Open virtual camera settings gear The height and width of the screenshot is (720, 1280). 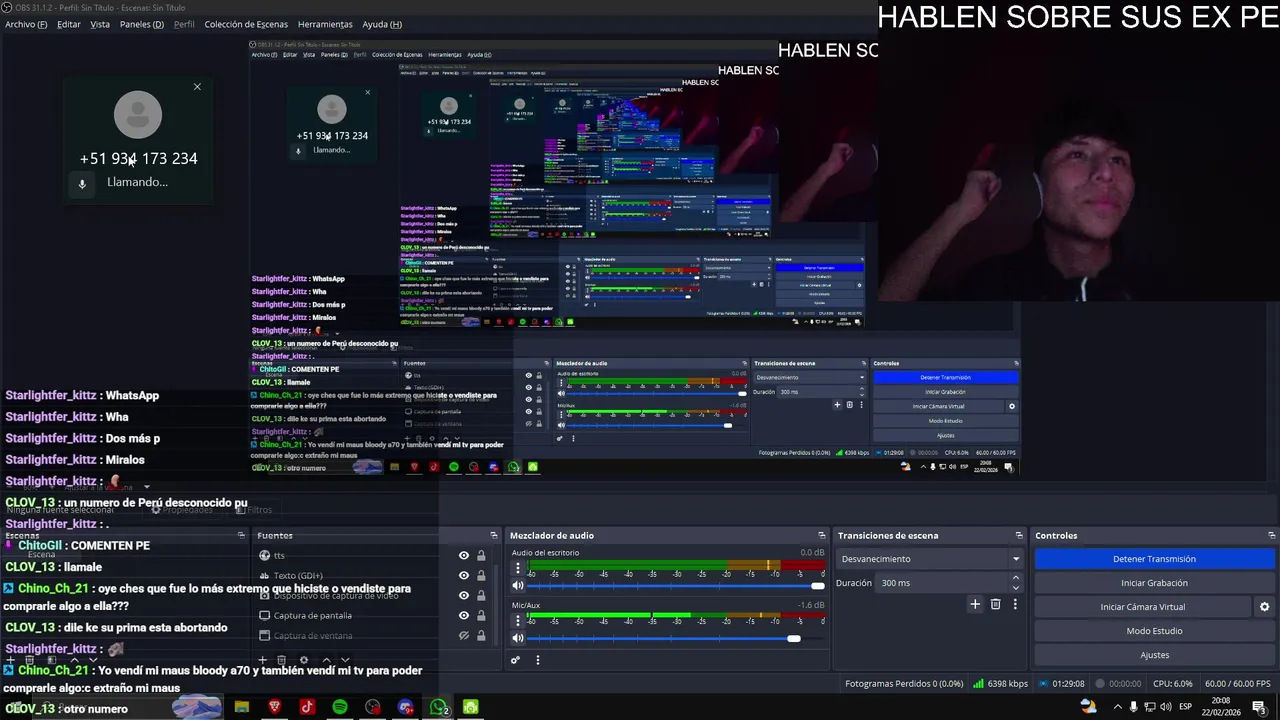(x=1264, y=607)
